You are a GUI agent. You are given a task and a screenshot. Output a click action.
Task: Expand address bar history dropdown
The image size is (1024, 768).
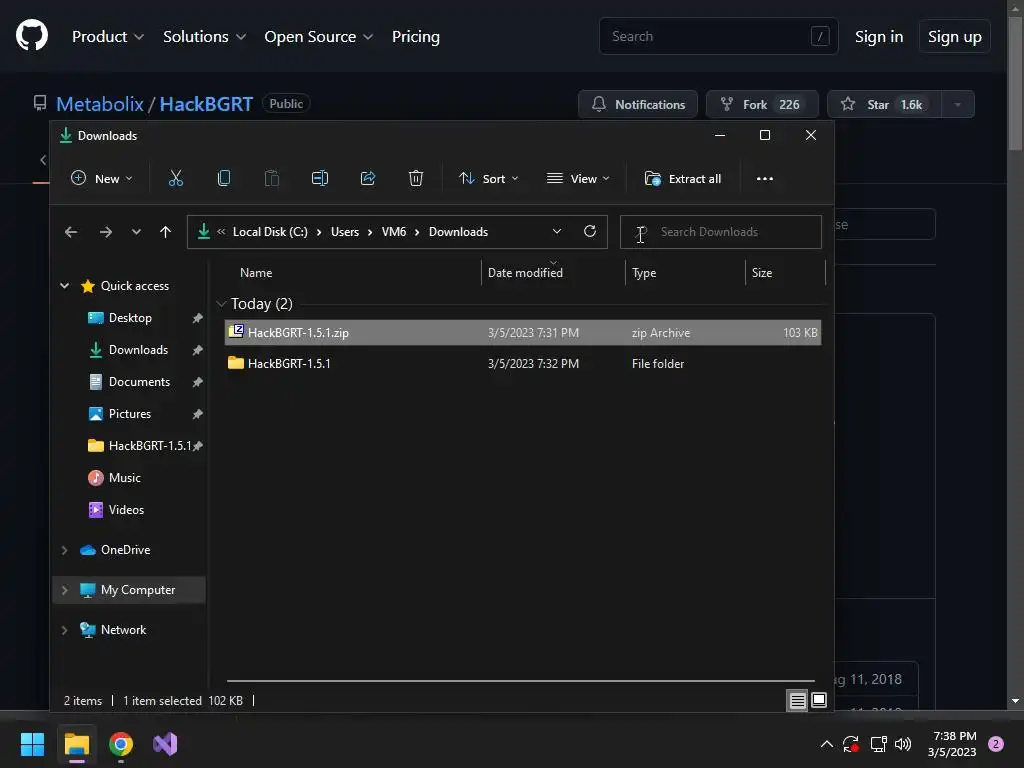pos(556,231)
